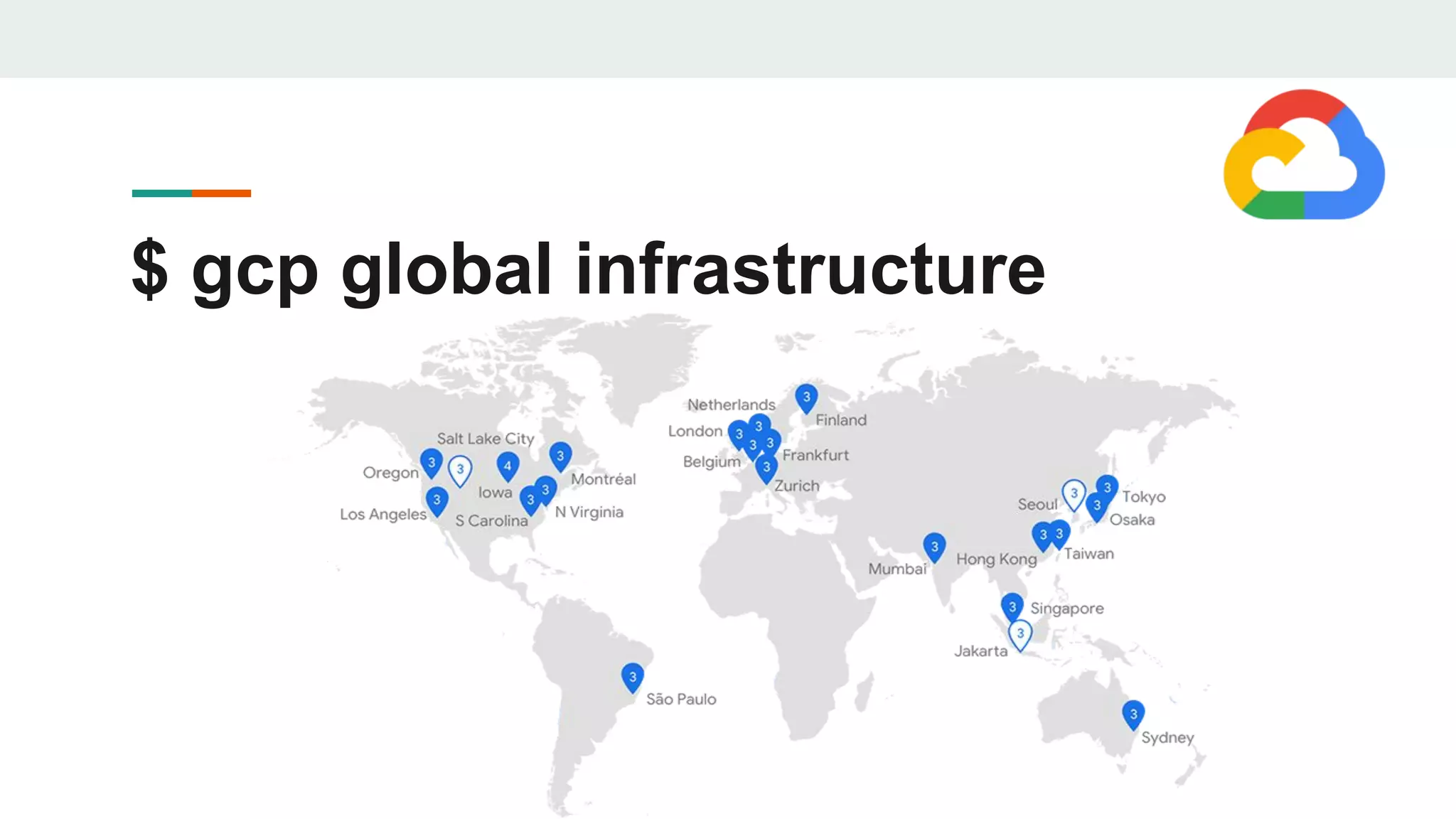1456x819 pixels.
Task: Click the 'Iowa' label
Action: 495,493
